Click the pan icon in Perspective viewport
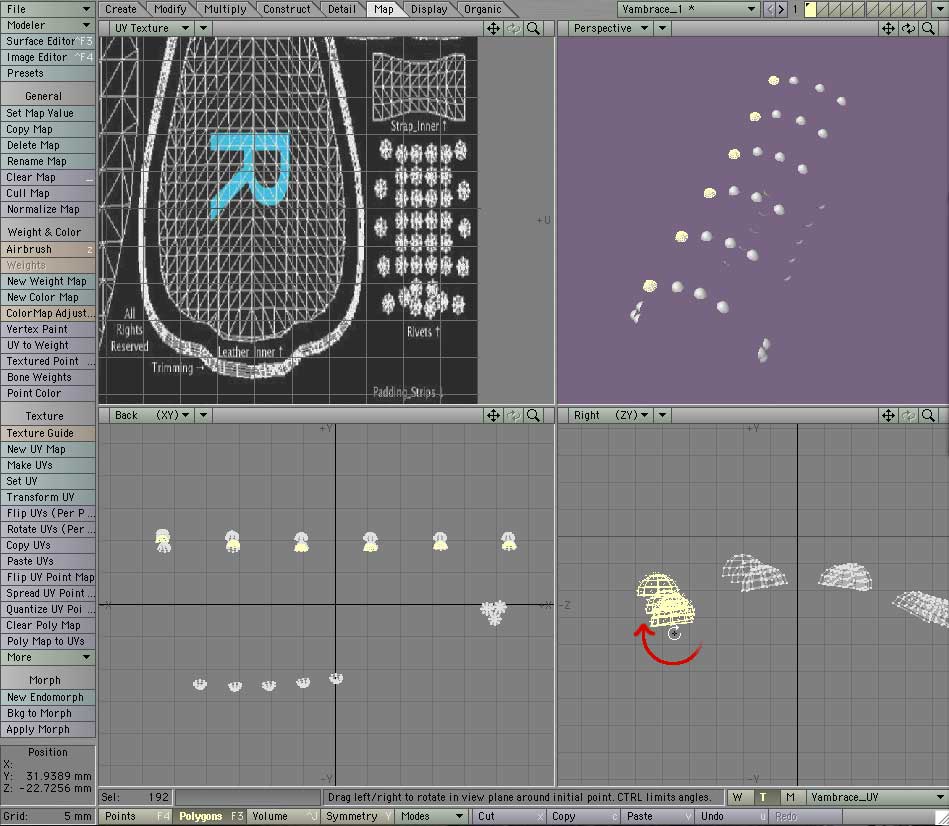 click(888, 28)
